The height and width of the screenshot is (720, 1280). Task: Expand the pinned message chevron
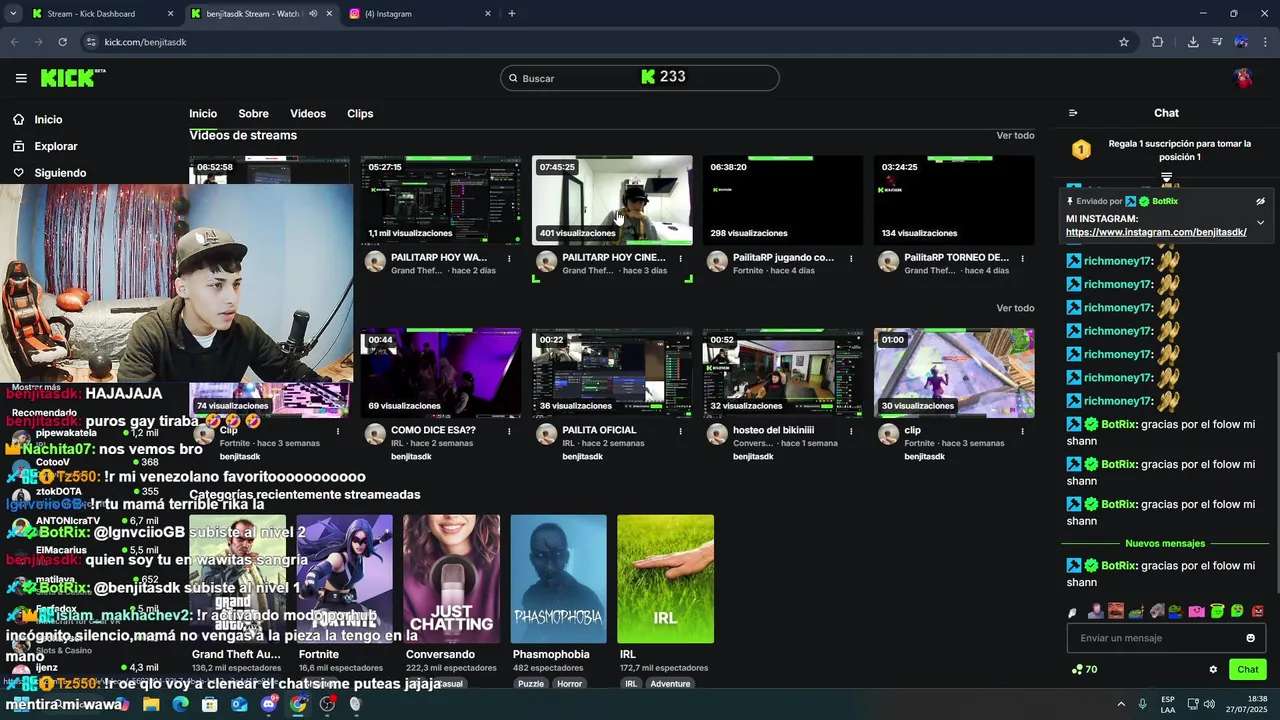(1260, 222)
